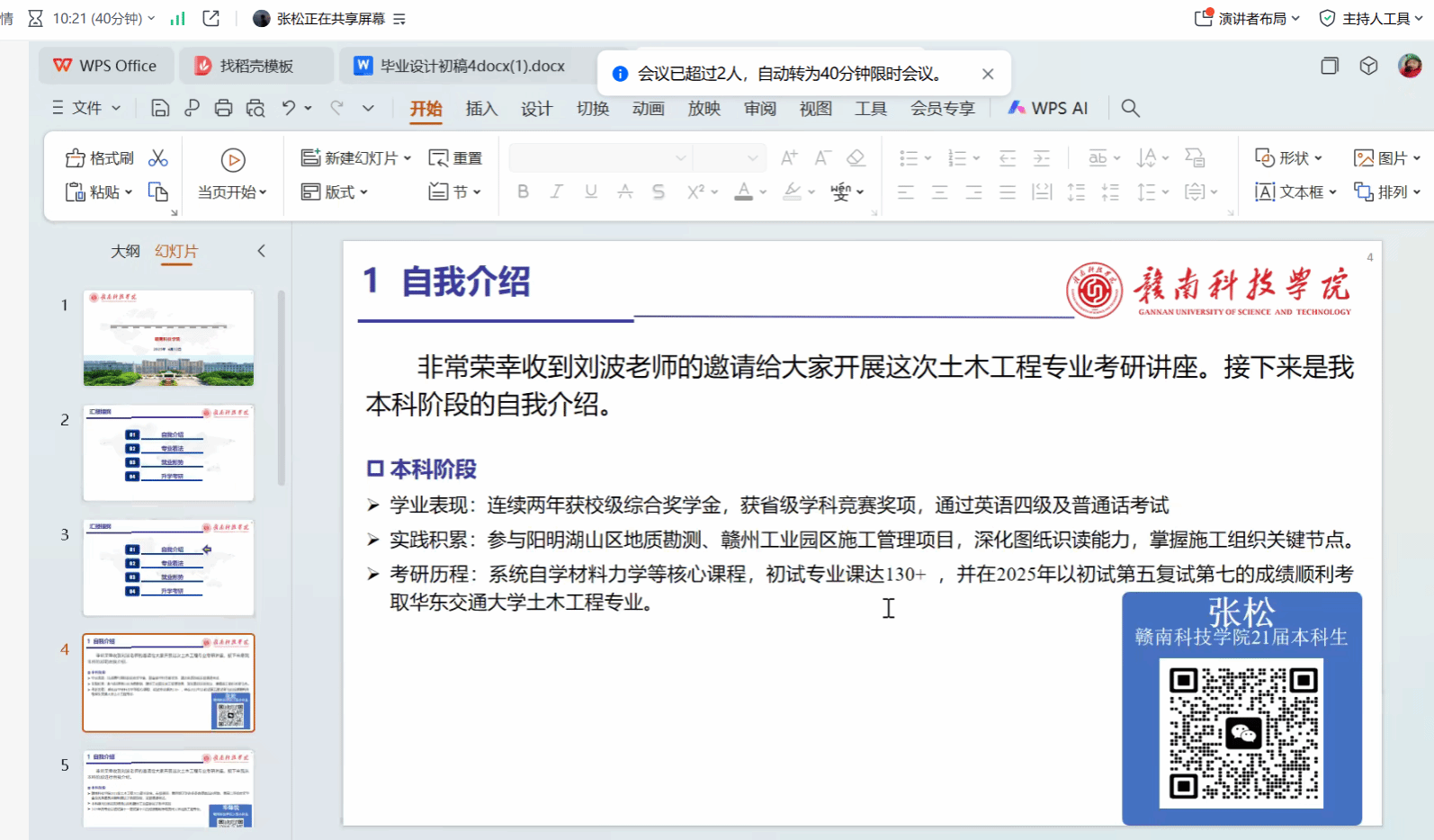Screen dimensions: 1434x840
Task: Expand the New Slide (新建幻灯片) dropdown
Action: point(408,158)
